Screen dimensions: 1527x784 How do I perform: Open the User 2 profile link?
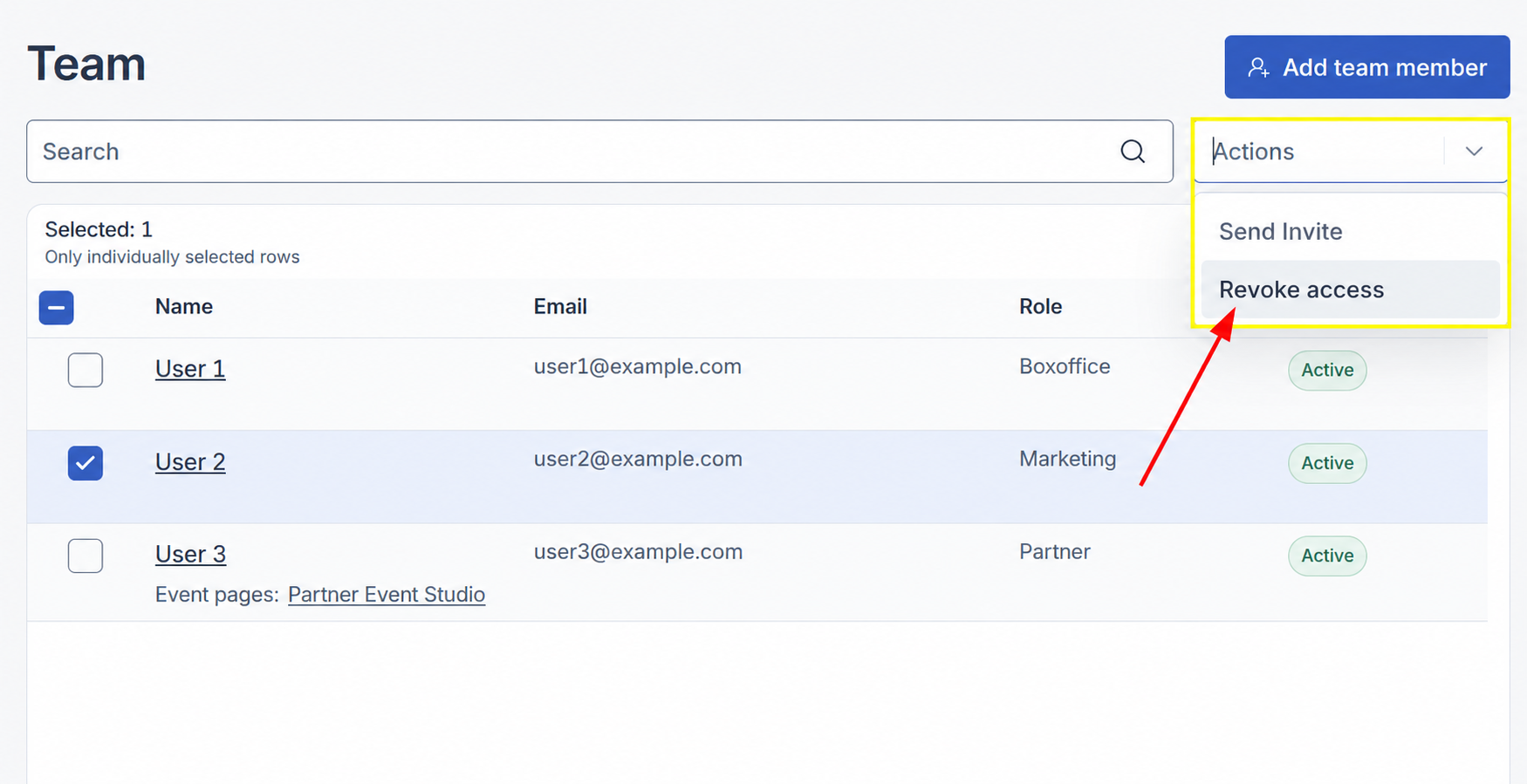pos(190,461)
